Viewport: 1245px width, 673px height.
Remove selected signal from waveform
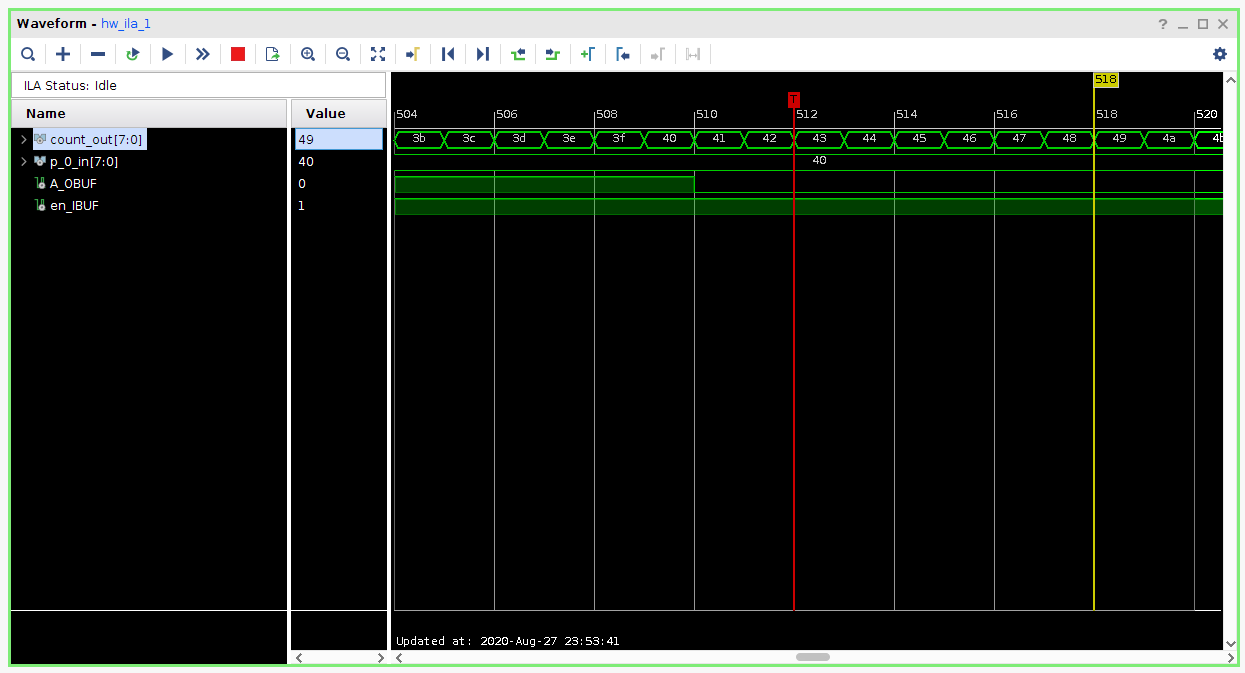[x=97, y=54]
